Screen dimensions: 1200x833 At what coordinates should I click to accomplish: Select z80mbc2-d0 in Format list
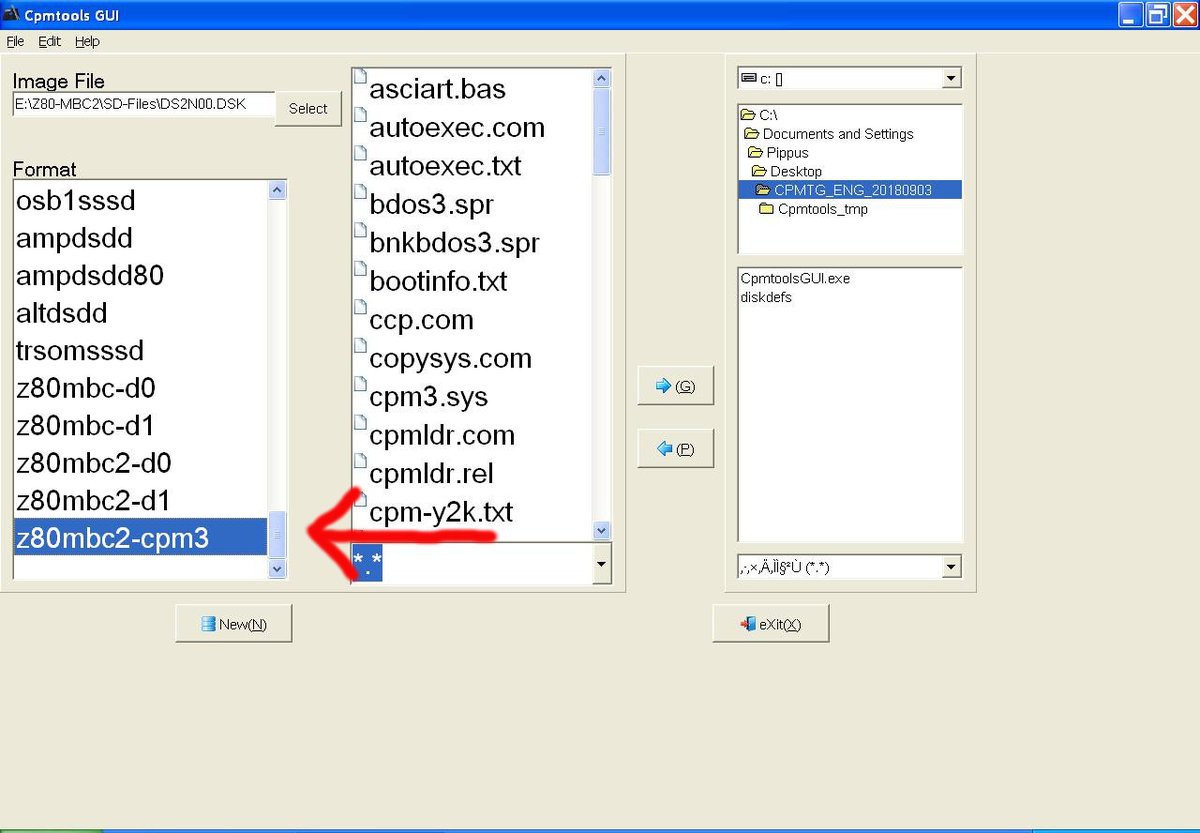[x=94, y=463]
